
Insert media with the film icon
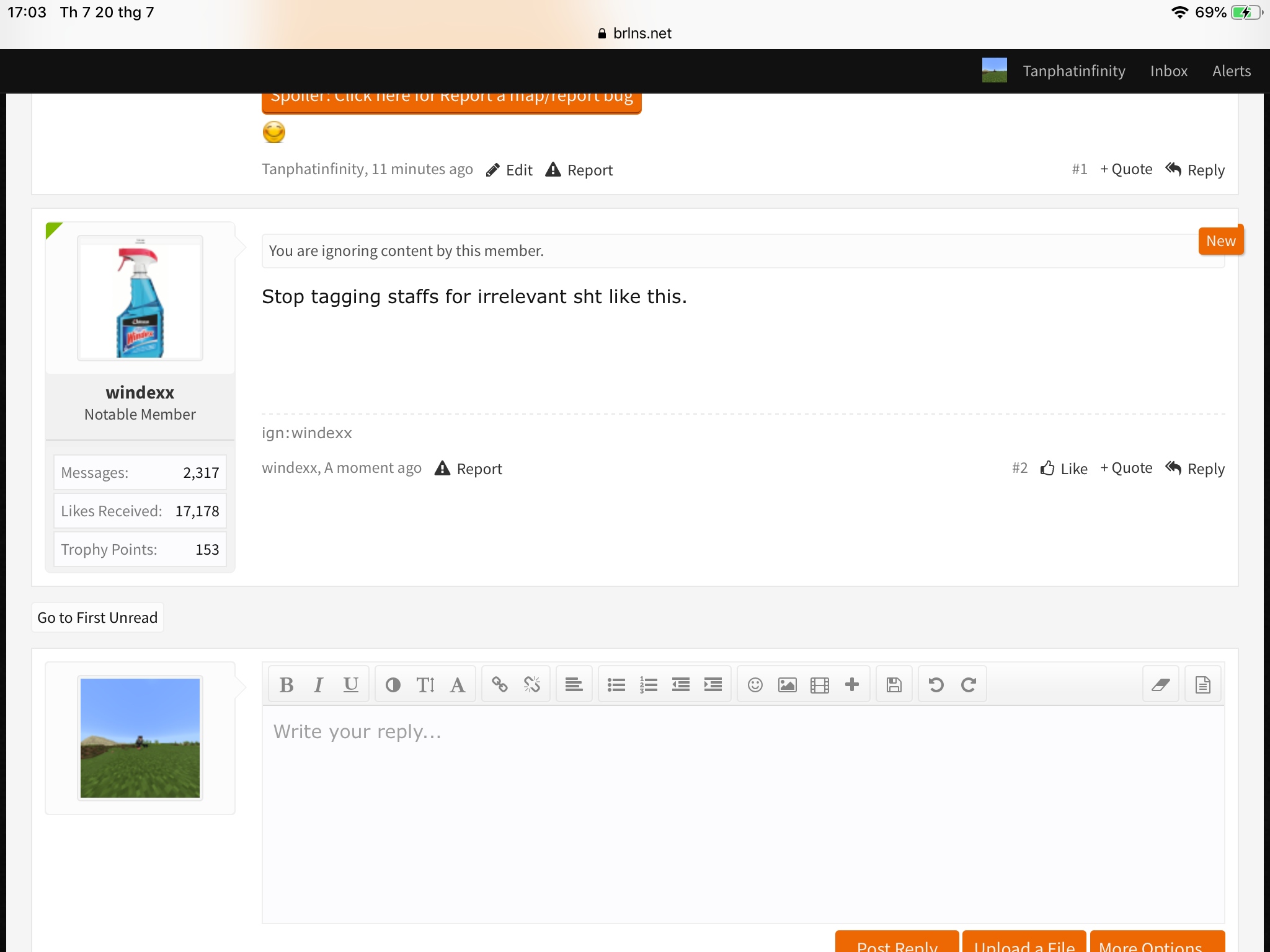820,684
